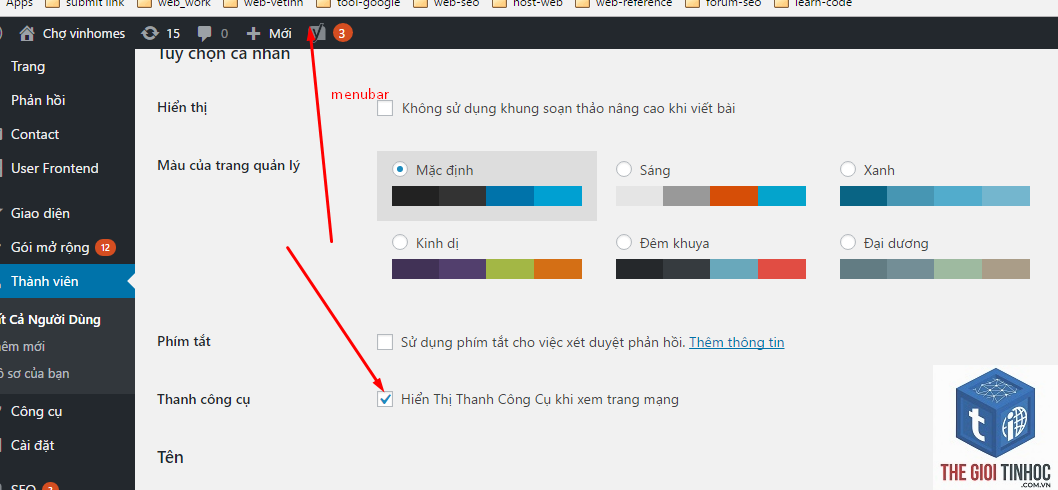This screenshot has height=490, width=1058.
Task: Open the learn-code bookmark folder
Action: [814, 3]
